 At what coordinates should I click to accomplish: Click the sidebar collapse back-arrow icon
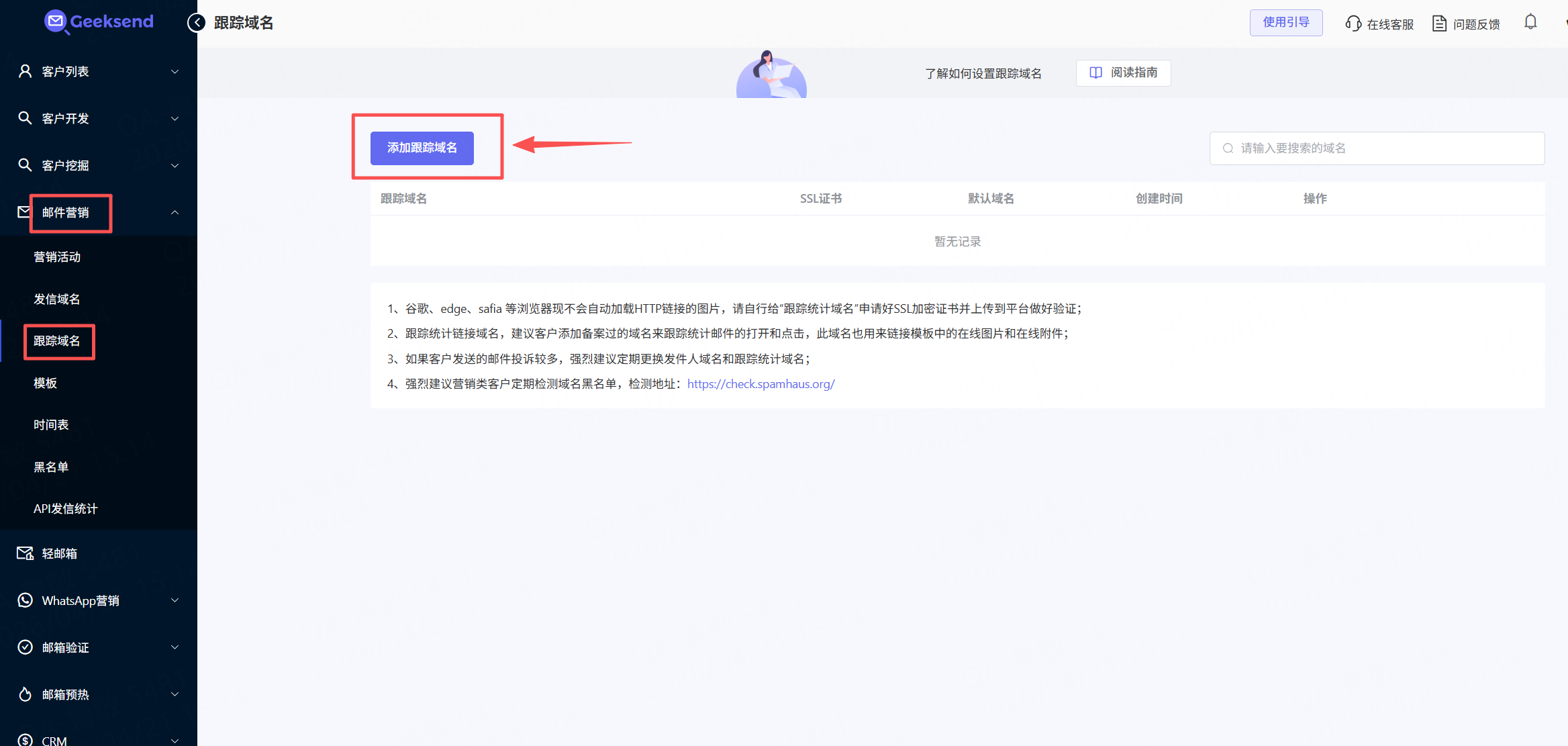coord(196,23)
